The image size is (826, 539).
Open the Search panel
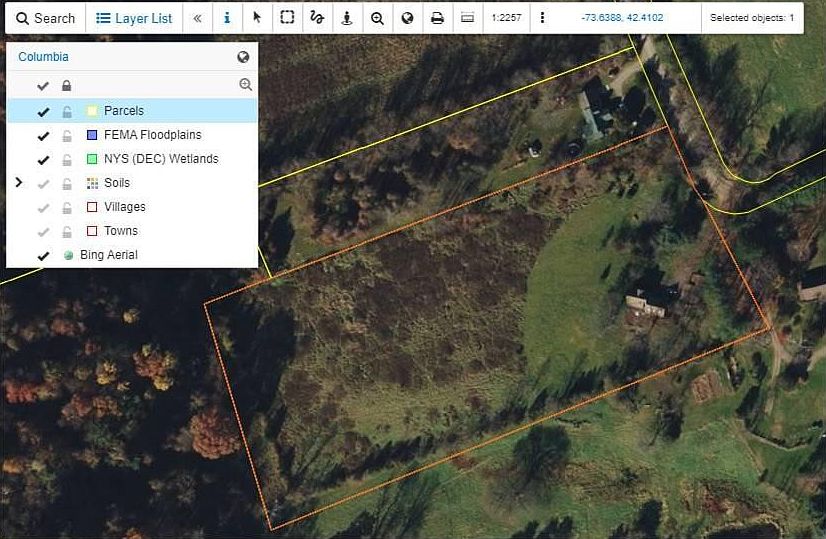pyautogui.click(x=45, y=18)
